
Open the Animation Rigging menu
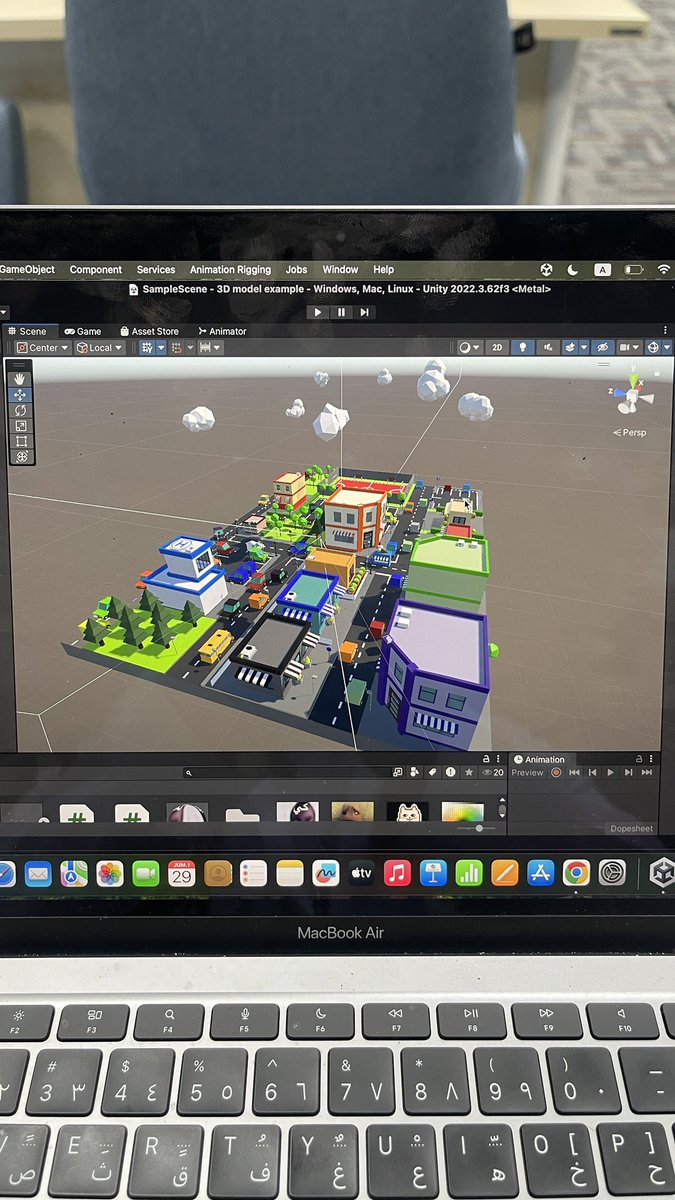[x=230, y=270]
